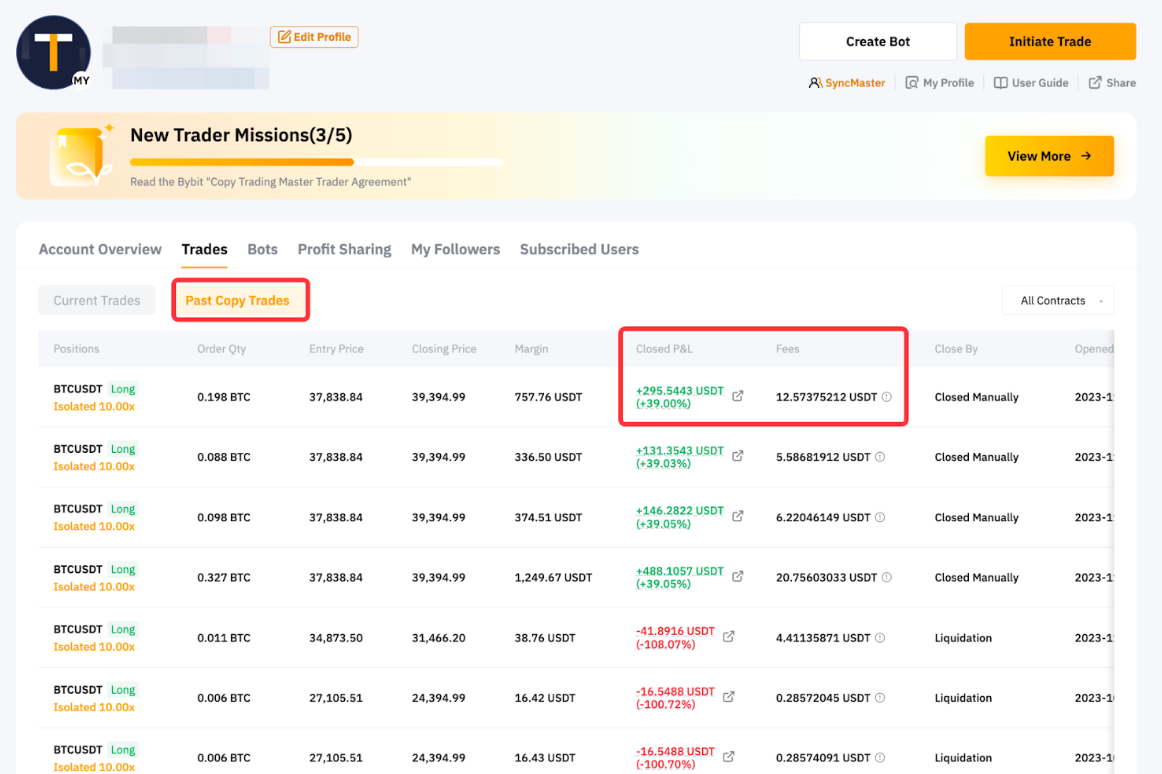Image resolution: width=1162 pixels, height=774 pixels.
Task: Click info icon next to 12.57375212 USDT fee
Action: (887, 397)
